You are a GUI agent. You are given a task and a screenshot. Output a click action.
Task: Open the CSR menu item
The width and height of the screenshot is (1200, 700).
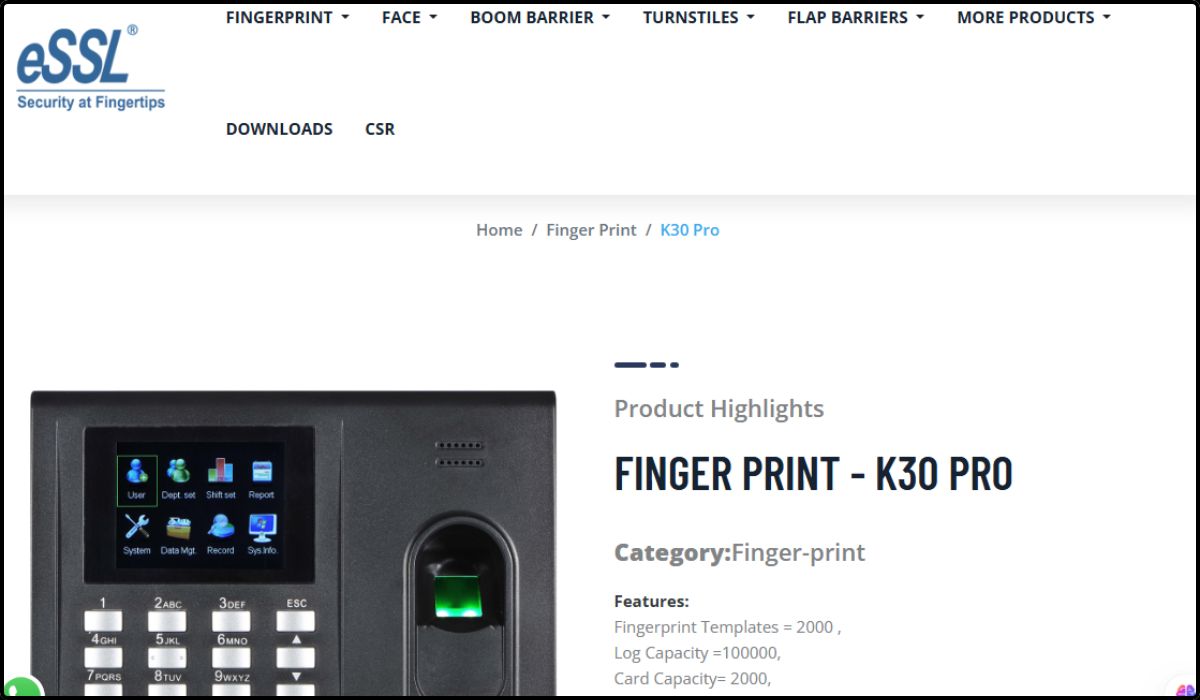(380, 129)
